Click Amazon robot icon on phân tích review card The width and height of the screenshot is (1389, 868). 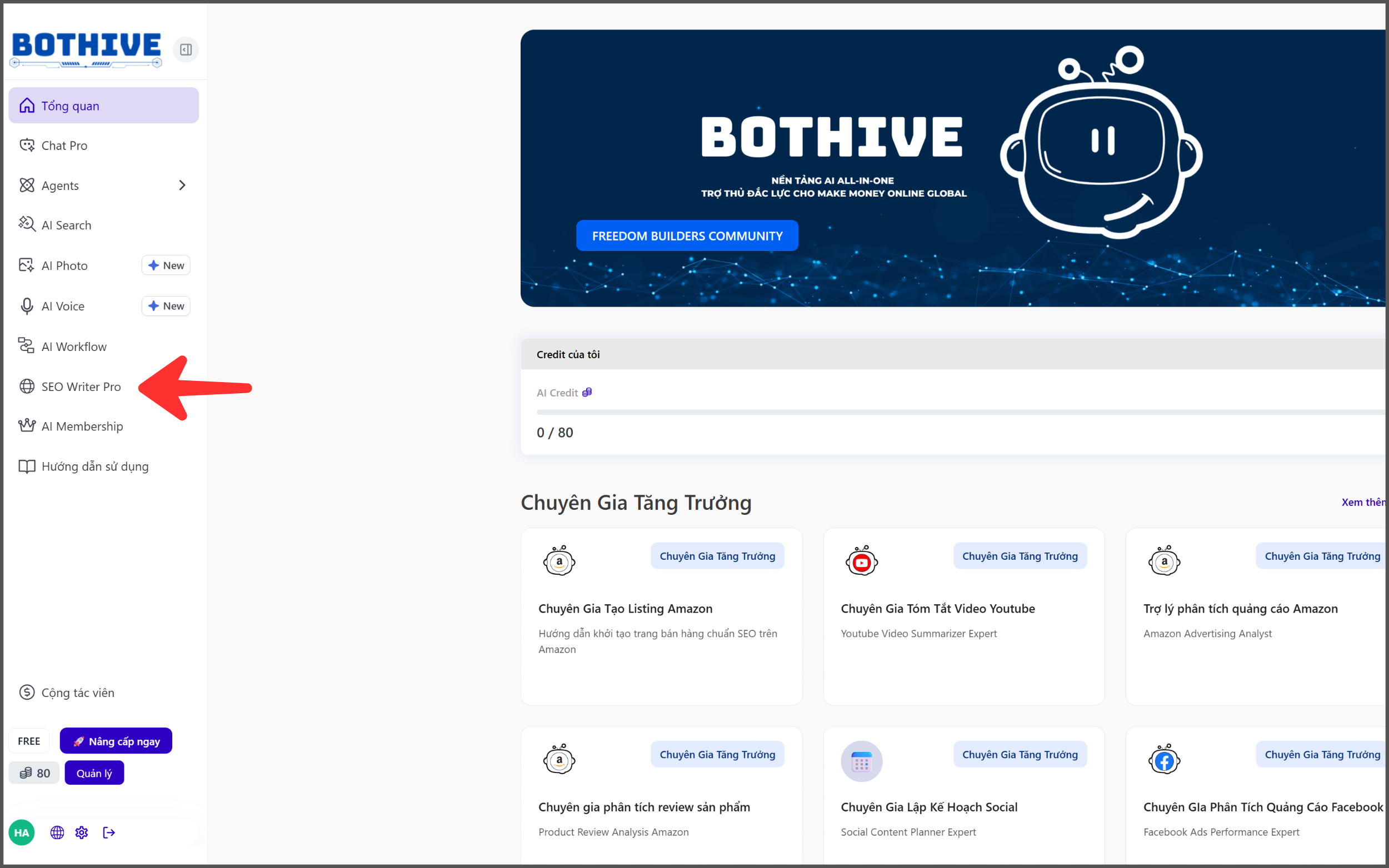559,760
